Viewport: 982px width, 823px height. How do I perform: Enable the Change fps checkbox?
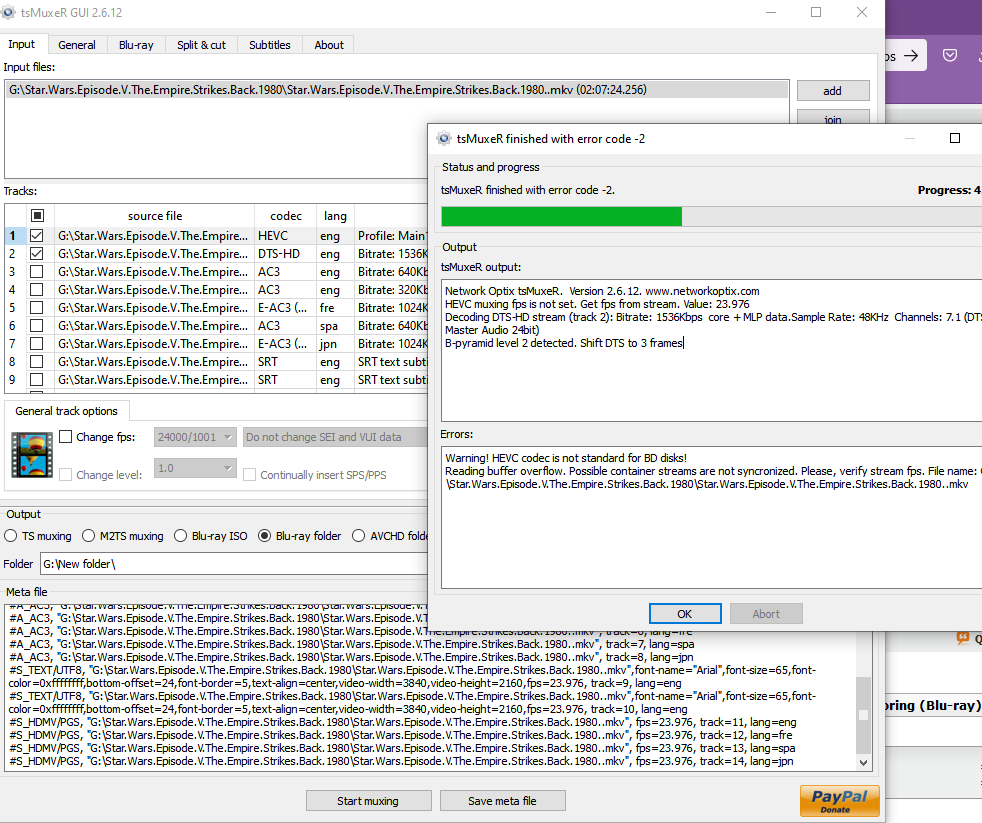point(66,437)
